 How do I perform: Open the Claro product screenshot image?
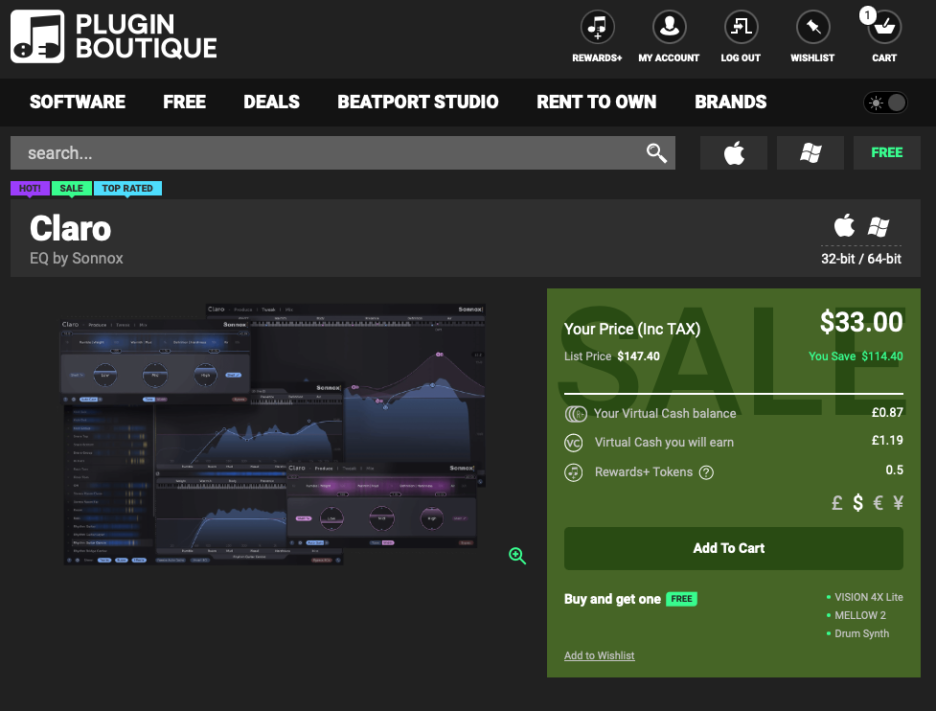275,434
